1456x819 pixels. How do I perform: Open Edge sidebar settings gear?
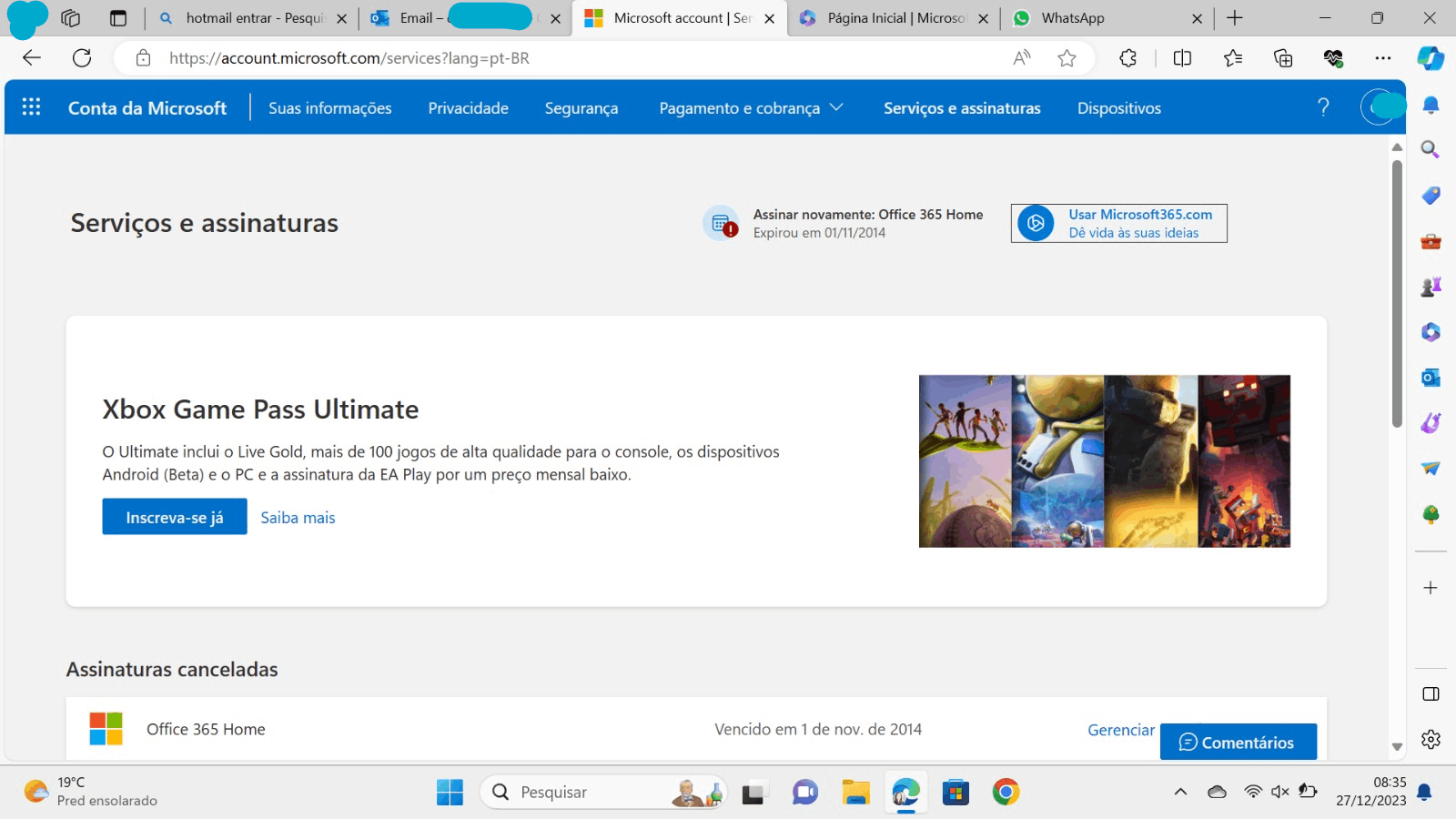[1431, 739]
